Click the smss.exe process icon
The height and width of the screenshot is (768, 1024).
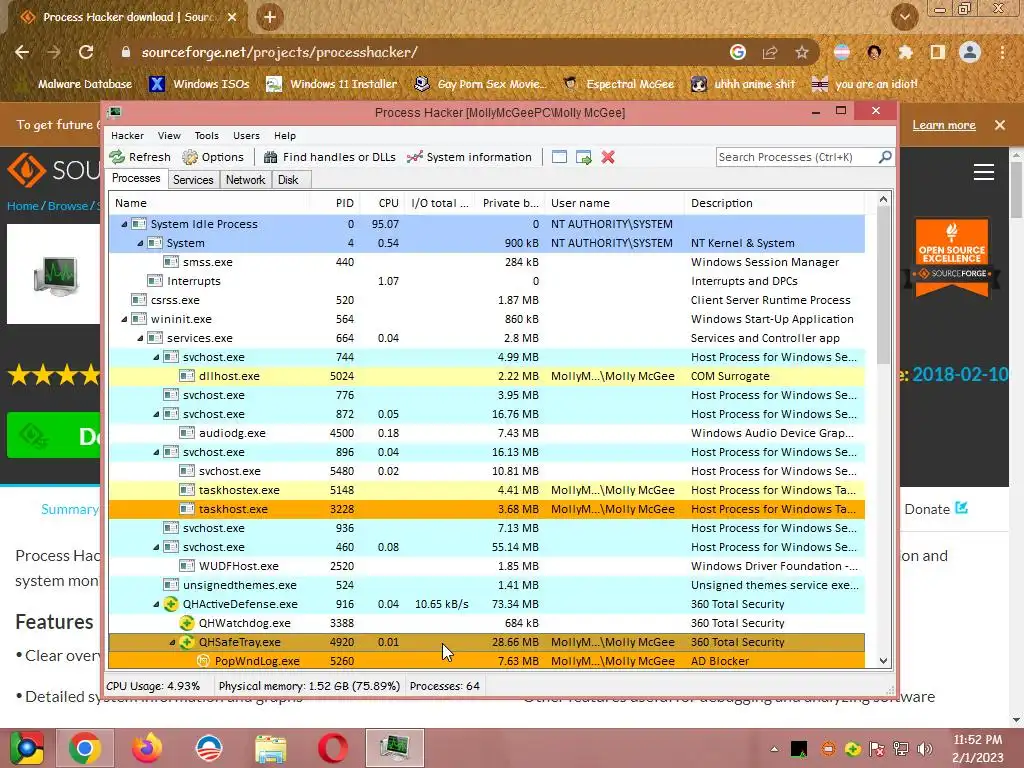[x=170, y=262]
